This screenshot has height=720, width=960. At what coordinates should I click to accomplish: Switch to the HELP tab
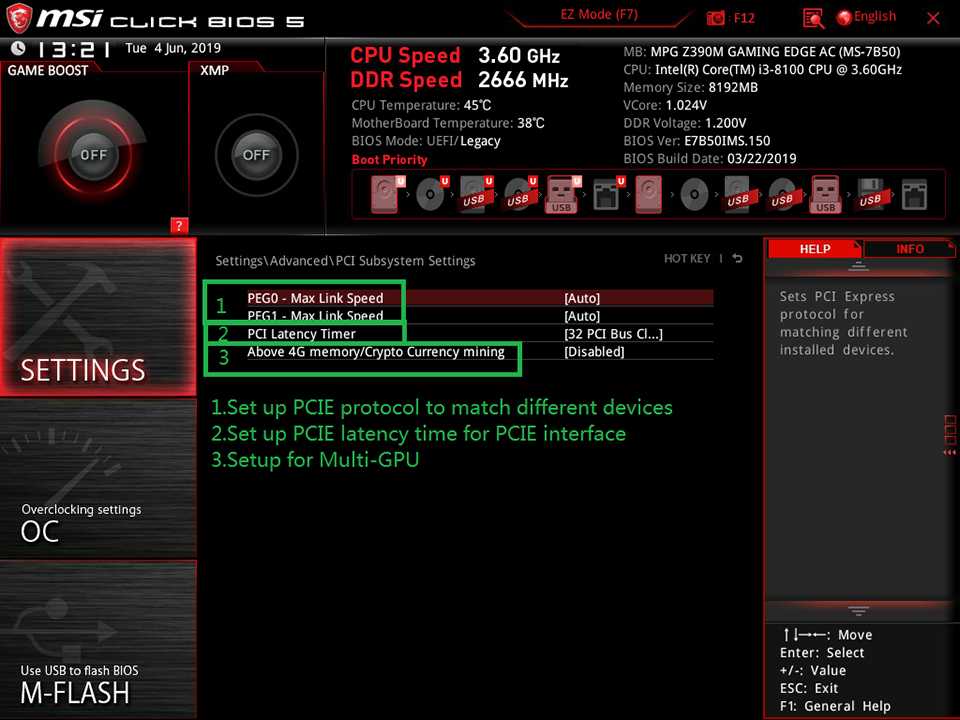click(815, 249)
